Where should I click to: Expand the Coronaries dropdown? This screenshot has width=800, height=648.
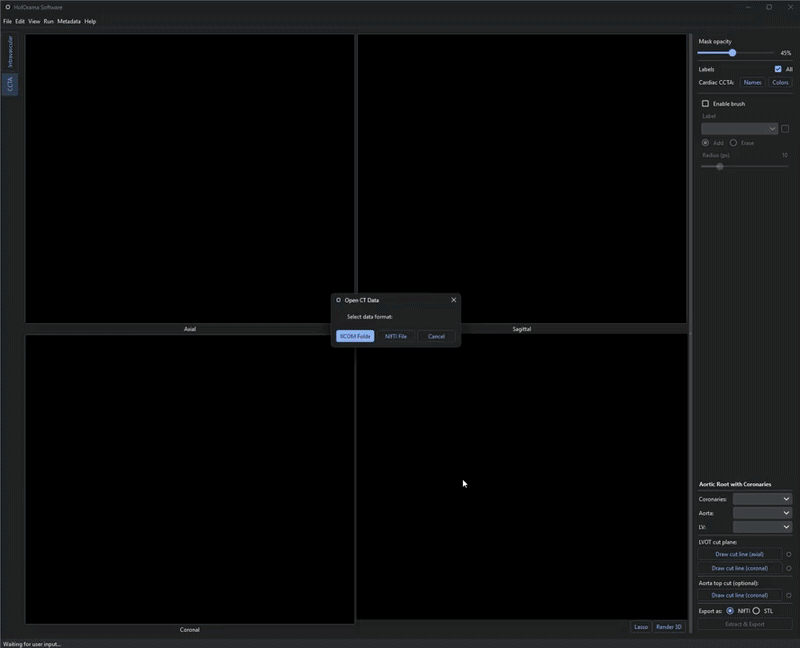(x=762, y=499)
